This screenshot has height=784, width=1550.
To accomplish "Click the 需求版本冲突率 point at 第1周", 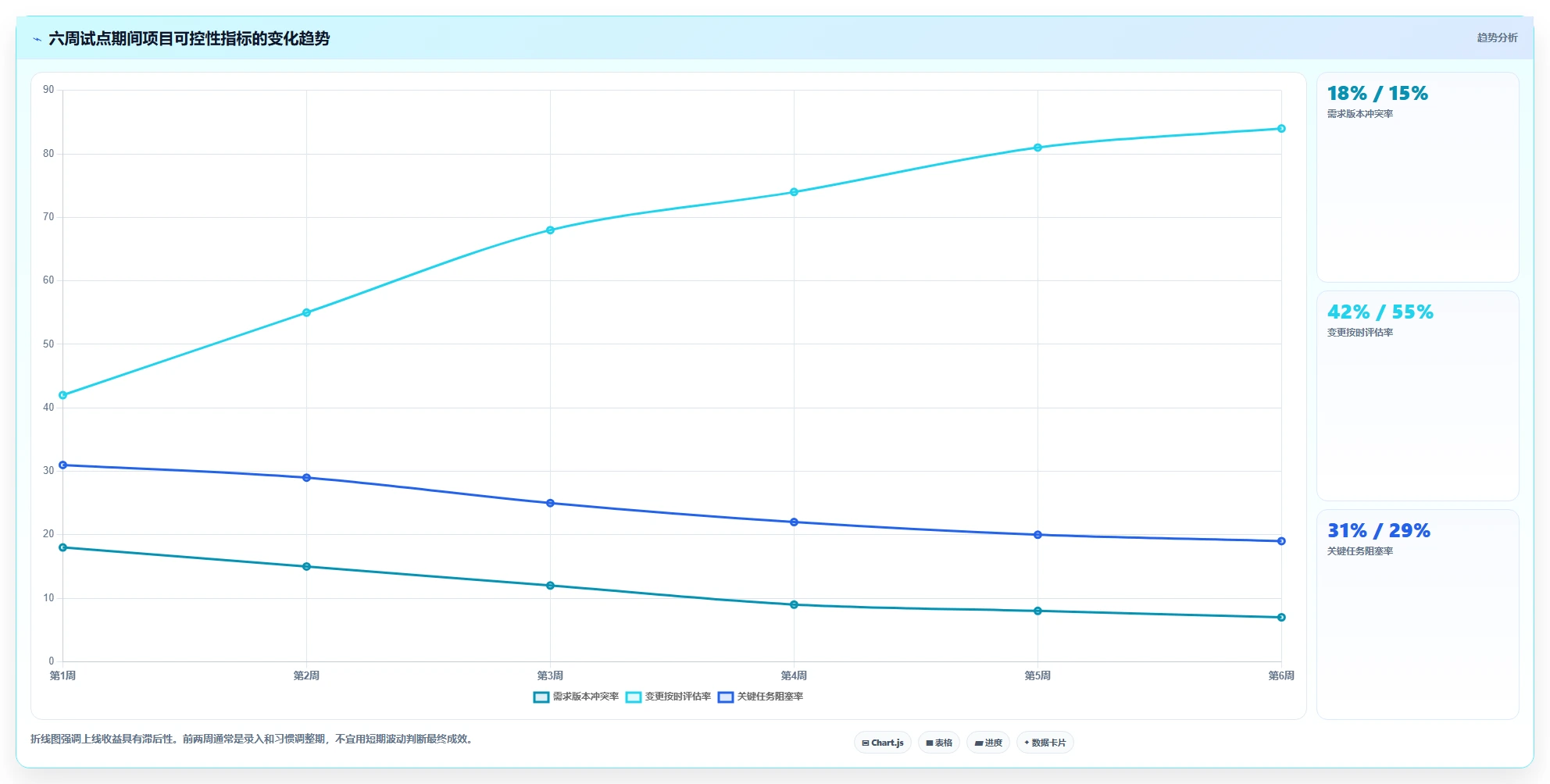I will (63, 547).
